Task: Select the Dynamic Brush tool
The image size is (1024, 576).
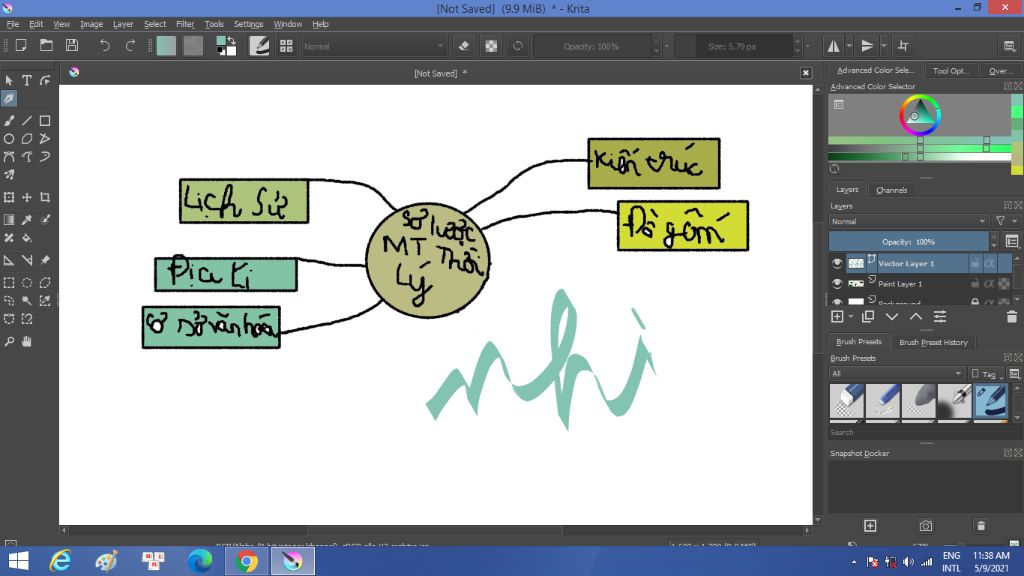Action: 45,157
